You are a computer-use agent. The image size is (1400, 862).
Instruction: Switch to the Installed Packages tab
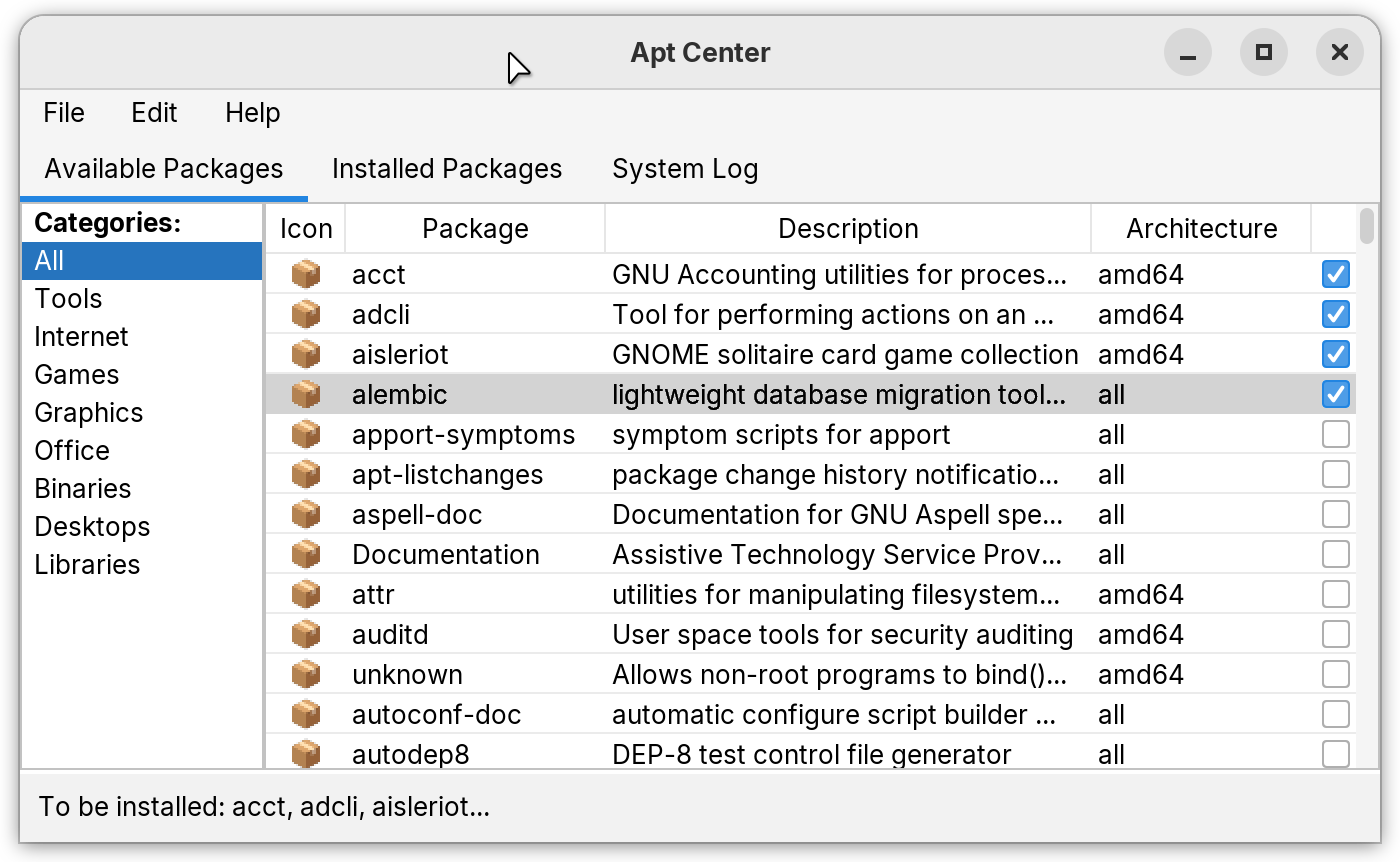pyautogui.click(x=447, y=168)
